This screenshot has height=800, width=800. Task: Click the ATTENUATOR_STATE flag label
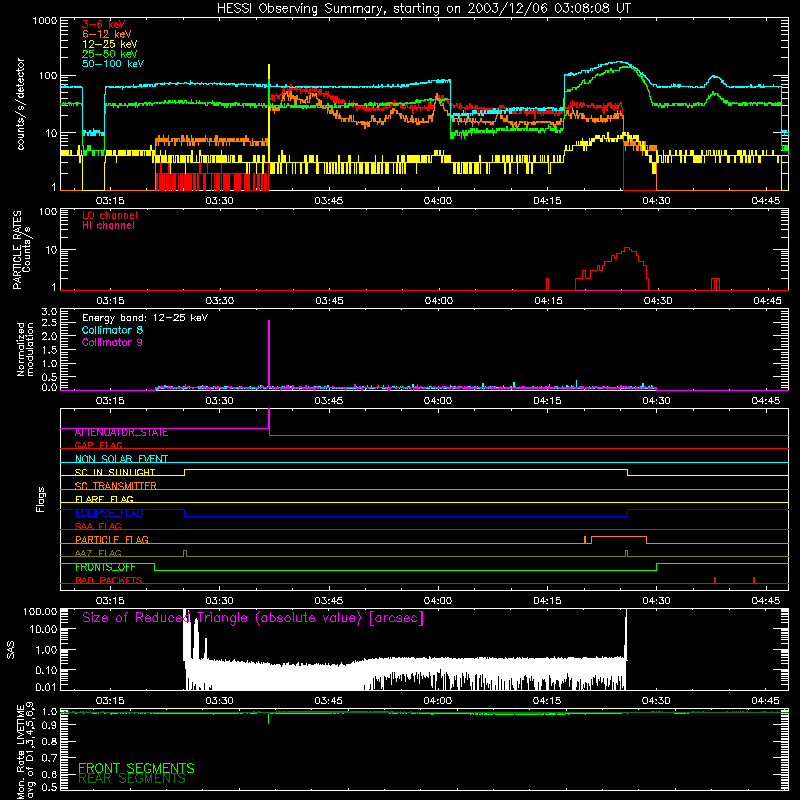pos(121,433)
